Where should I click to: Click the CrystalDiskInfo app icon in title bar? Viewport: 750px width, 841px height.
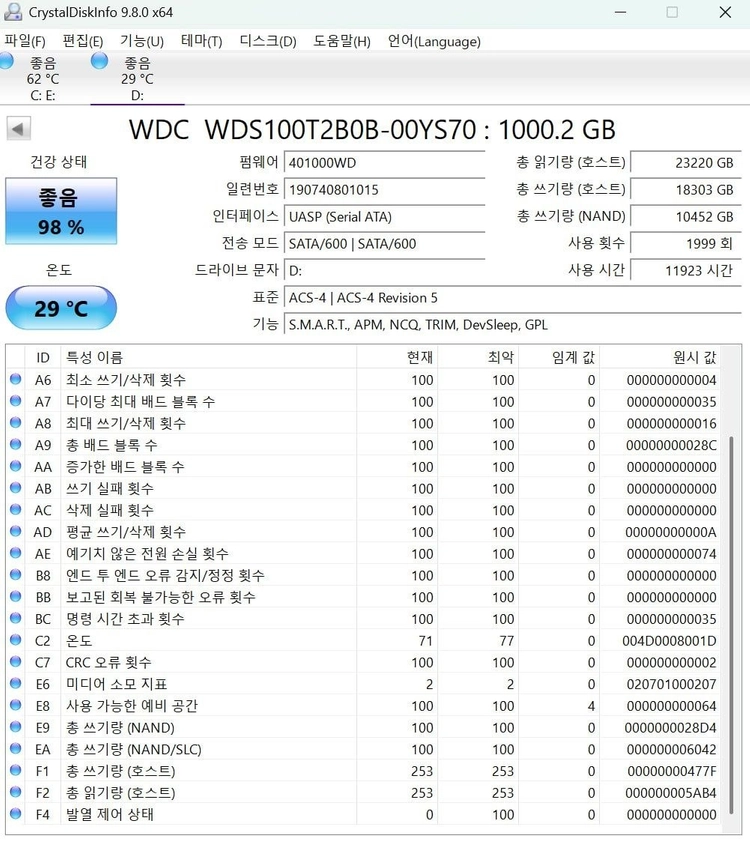[x=12, y=11]
